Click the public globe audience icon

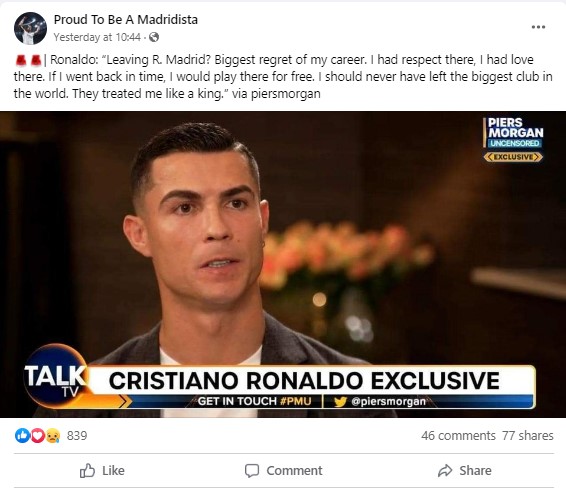[154, 37]
